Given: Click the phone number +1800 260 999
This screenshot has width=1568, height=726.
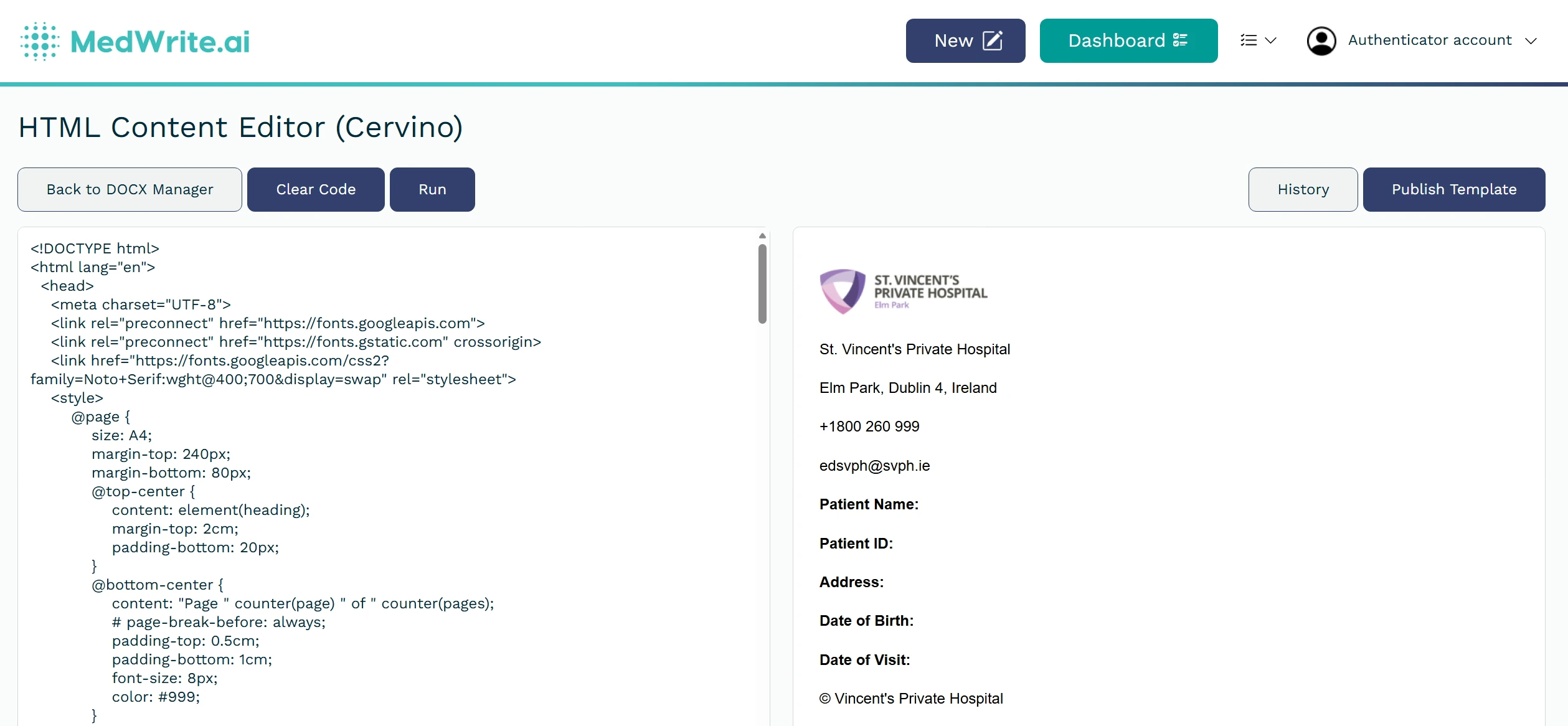Looking at the screenshot, I should point(869,427).
